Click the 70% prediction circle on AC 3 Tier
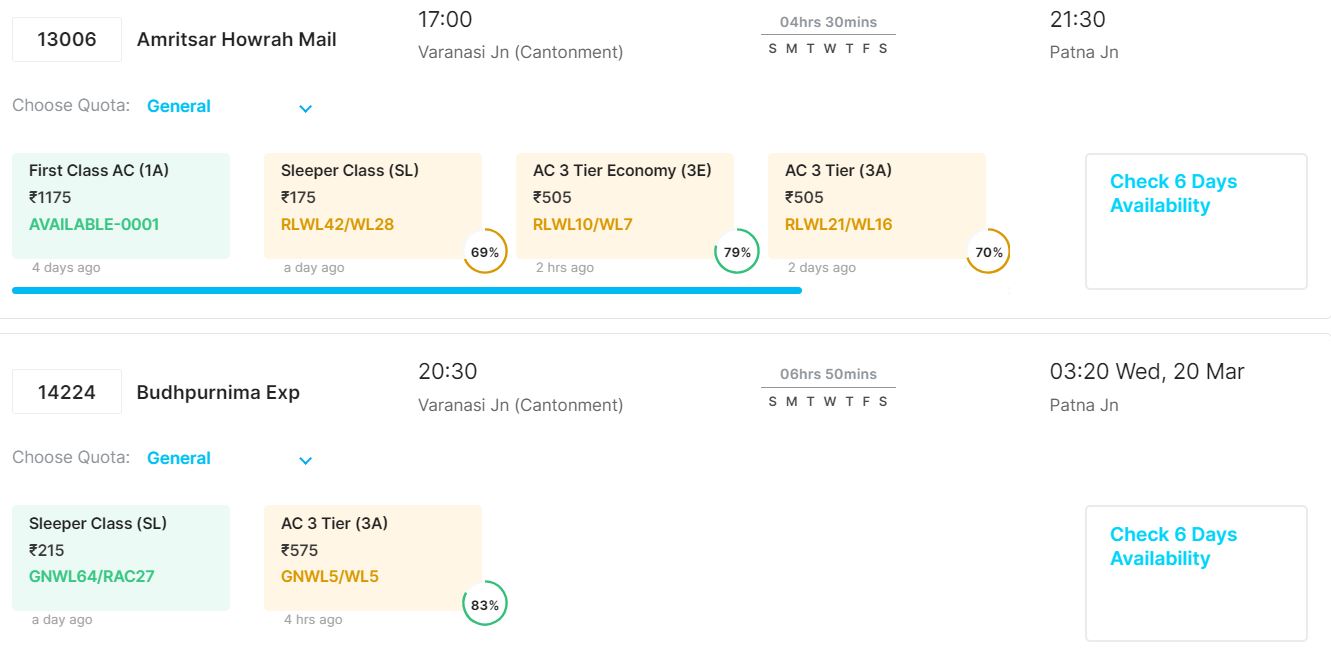Image resolution: width=1331 pixels, height=657 pixels. point(989,252)
